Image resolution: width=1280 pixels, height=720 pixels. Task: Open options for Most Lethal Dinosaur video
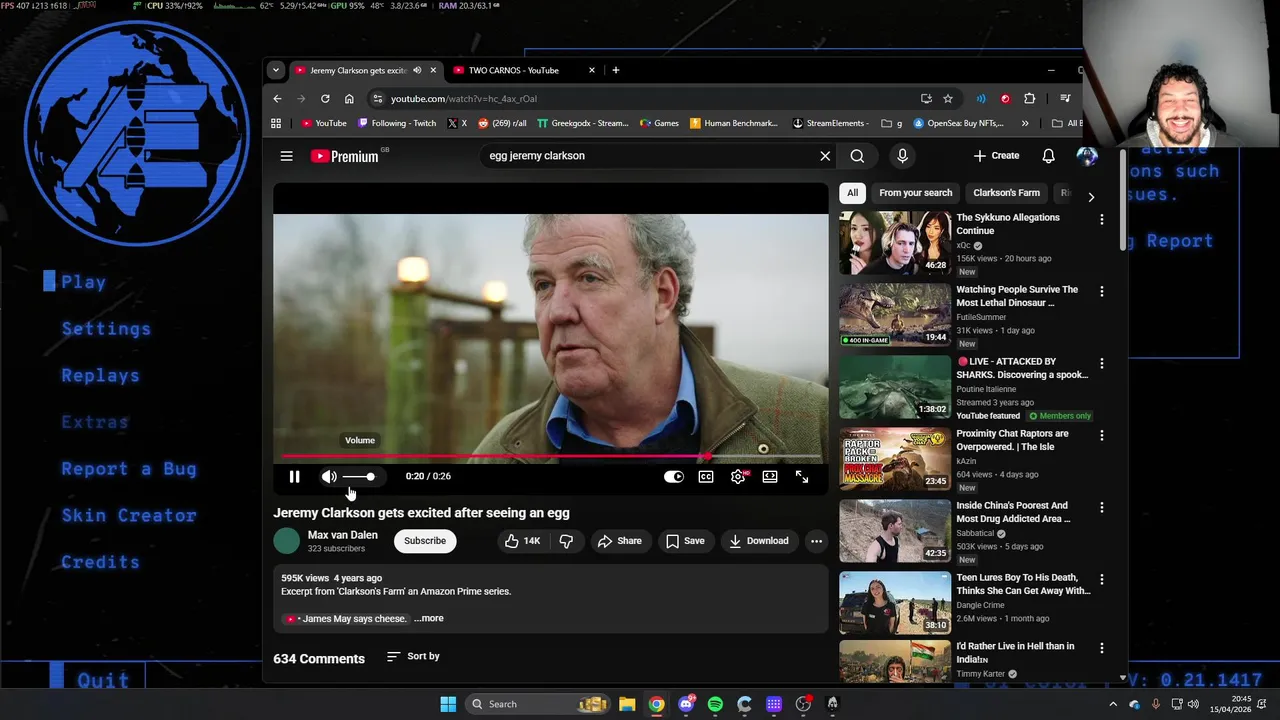pos(1102,291)
